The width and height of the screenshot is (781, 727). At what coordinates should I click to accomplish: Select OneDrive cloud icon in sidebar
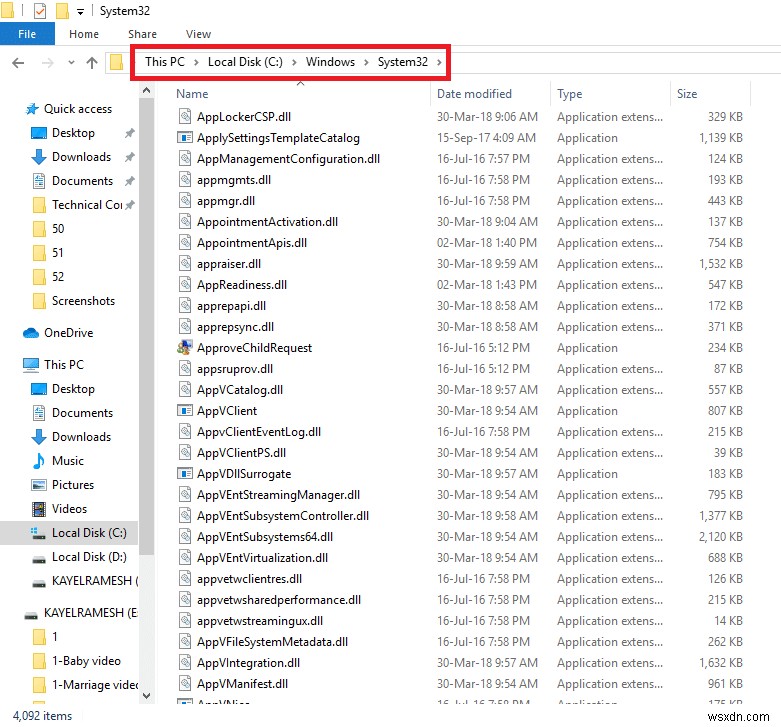click(31, 333)
